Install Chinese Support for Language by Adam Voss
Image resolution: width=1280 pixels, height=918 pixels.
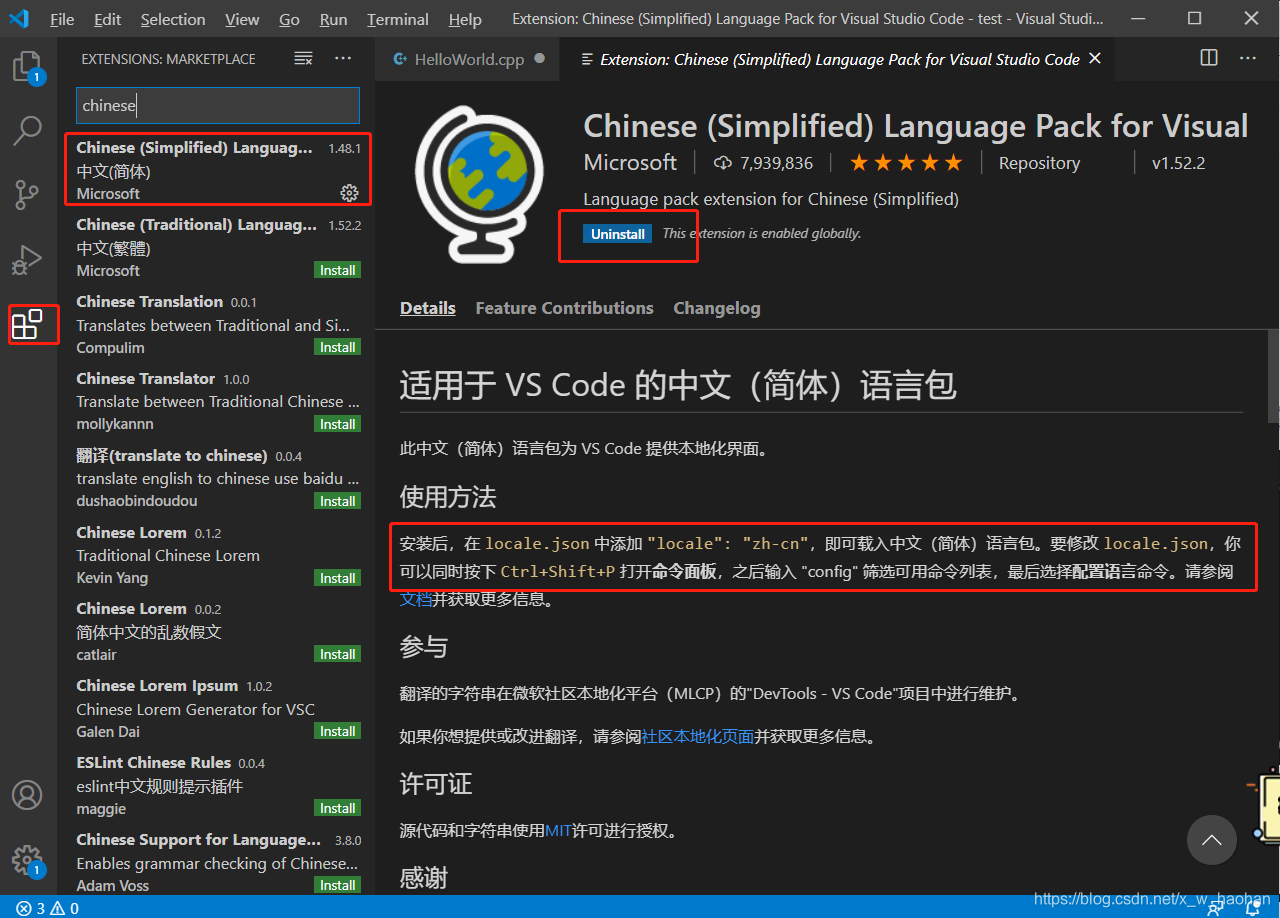click(x=338, y=885)
